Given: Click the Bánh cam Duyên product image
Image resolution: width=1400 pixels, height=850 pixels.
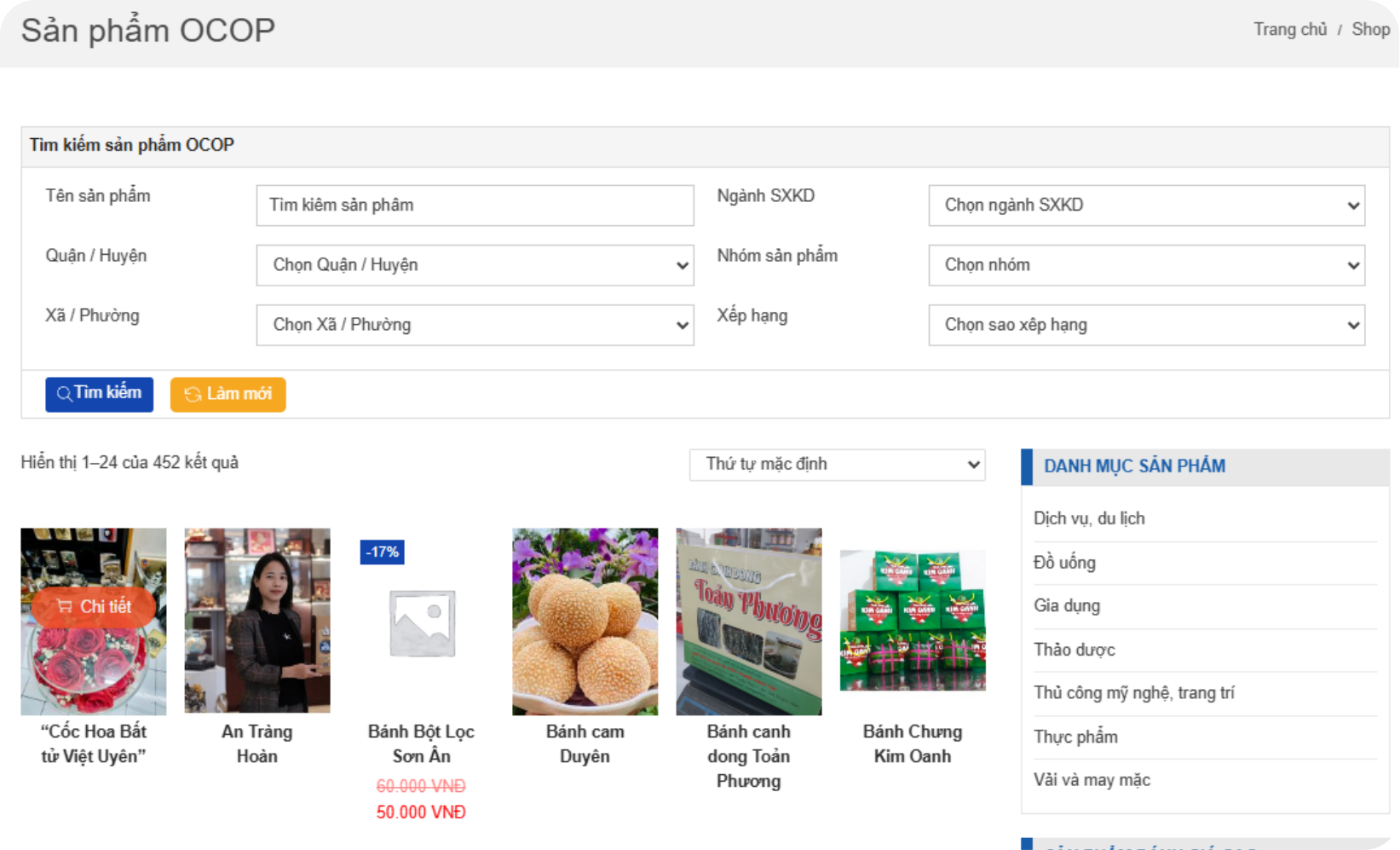Looking at the screenshot, I should (585, 622).
